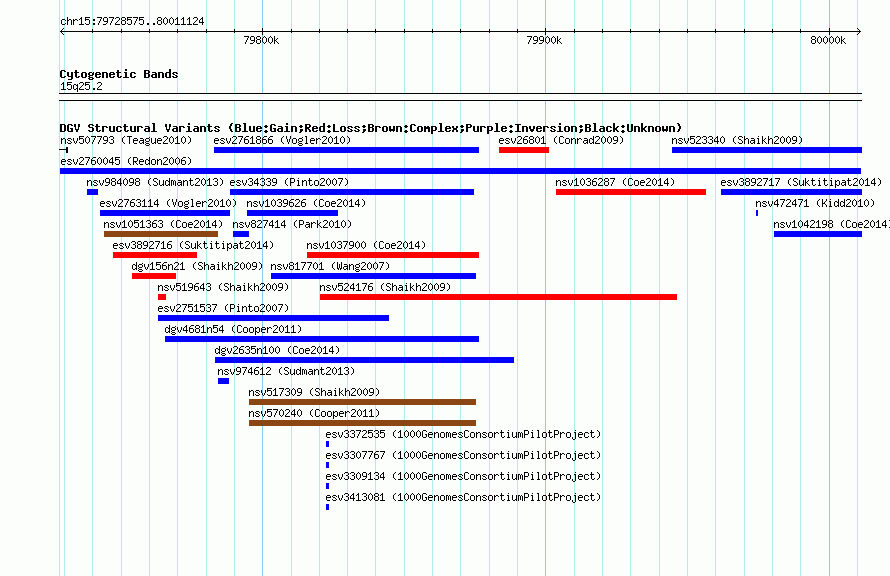
Task: Click the nsv519643 (Shaikh2009) small red bar
Action: tap(162, 297)
